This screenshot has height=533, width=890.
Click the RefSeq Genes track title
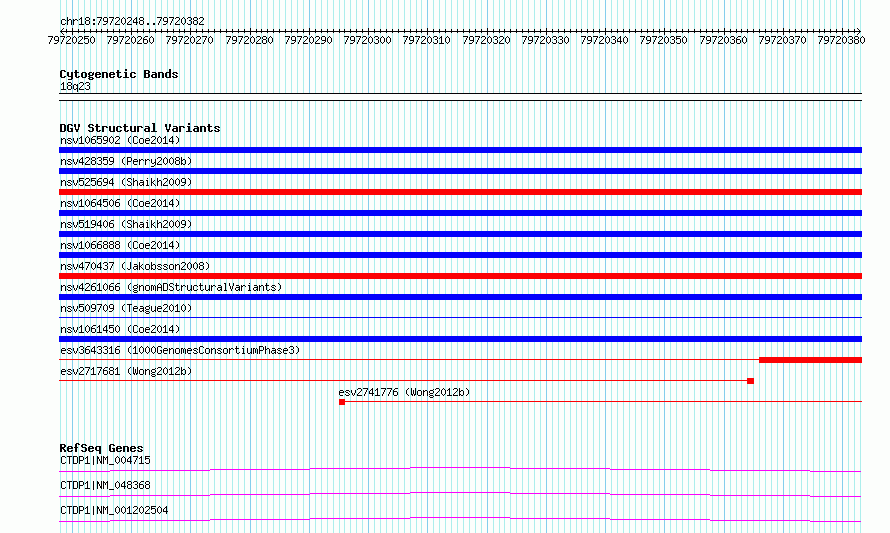click(101, 448)
